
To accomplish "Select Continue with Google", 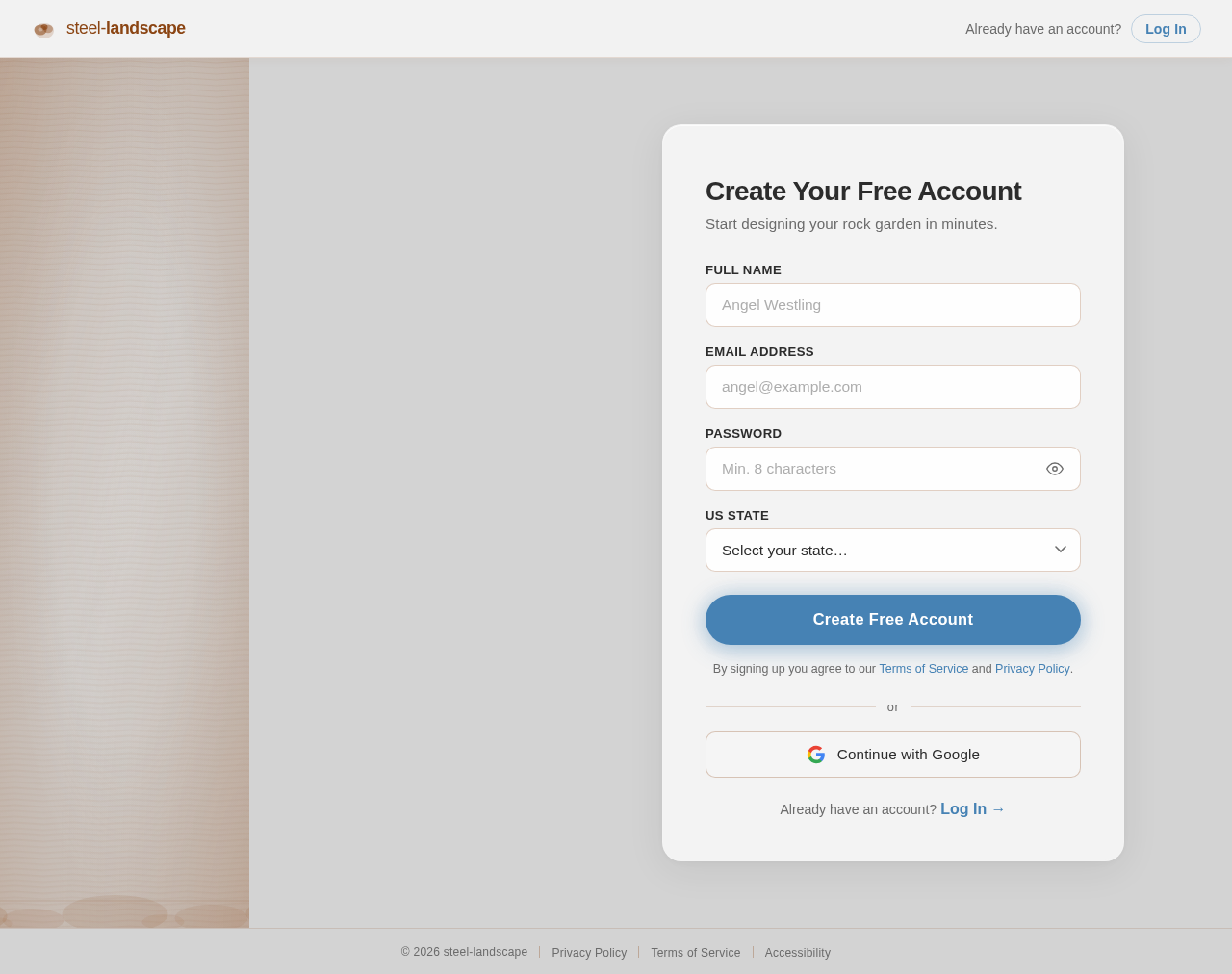I will click(893, 754).
